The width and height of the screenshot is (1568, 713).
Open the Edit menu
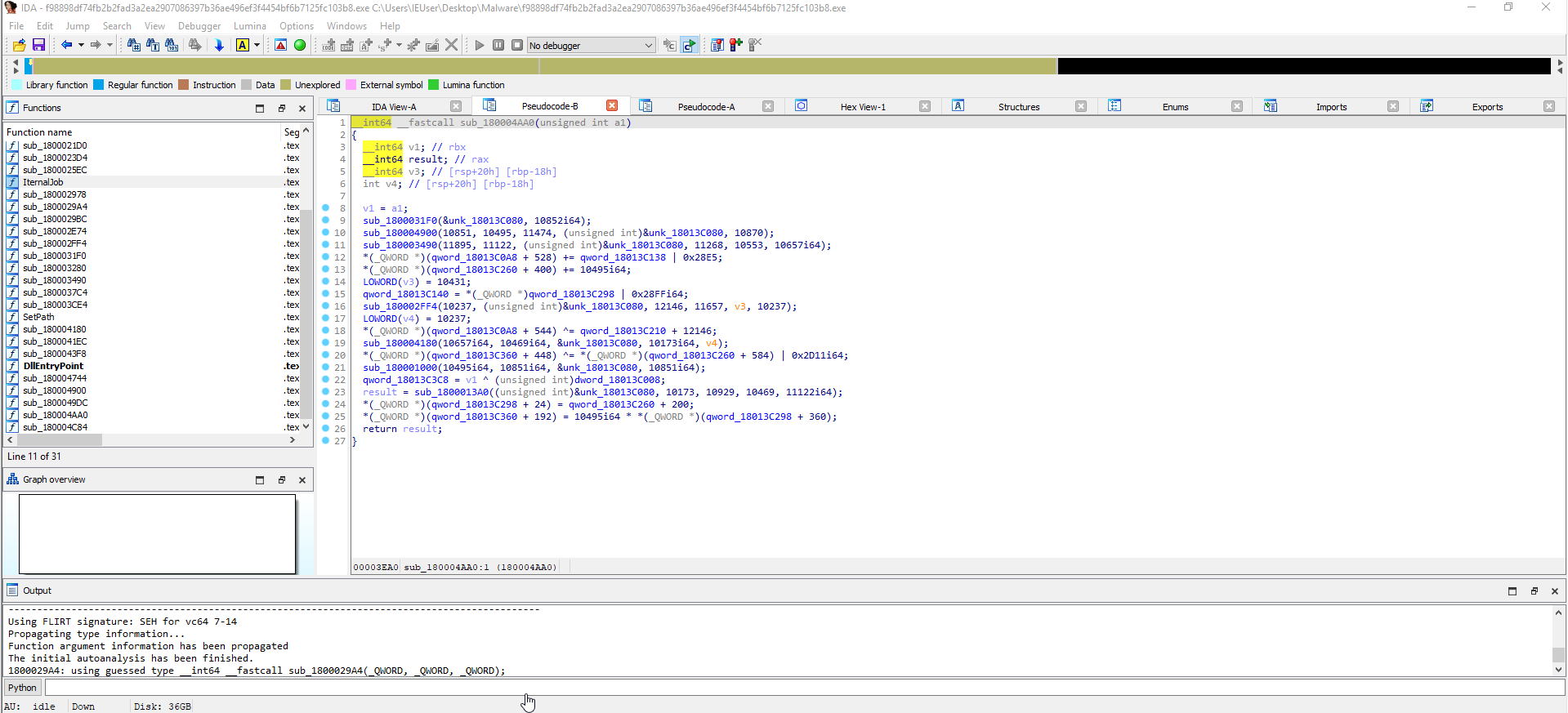pyautogui.click(x=45, y=26)
